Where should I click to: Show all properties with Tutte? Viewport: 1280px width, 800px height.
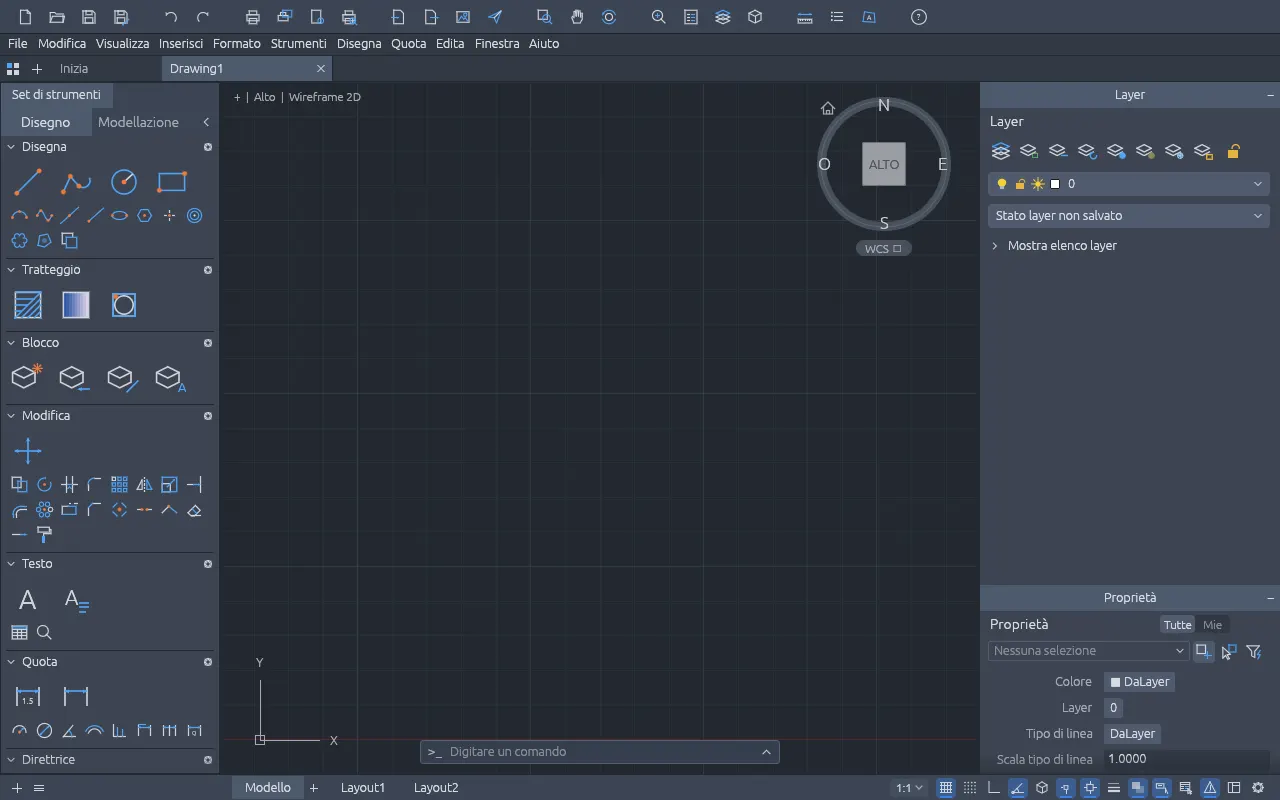click(1177, 625)
